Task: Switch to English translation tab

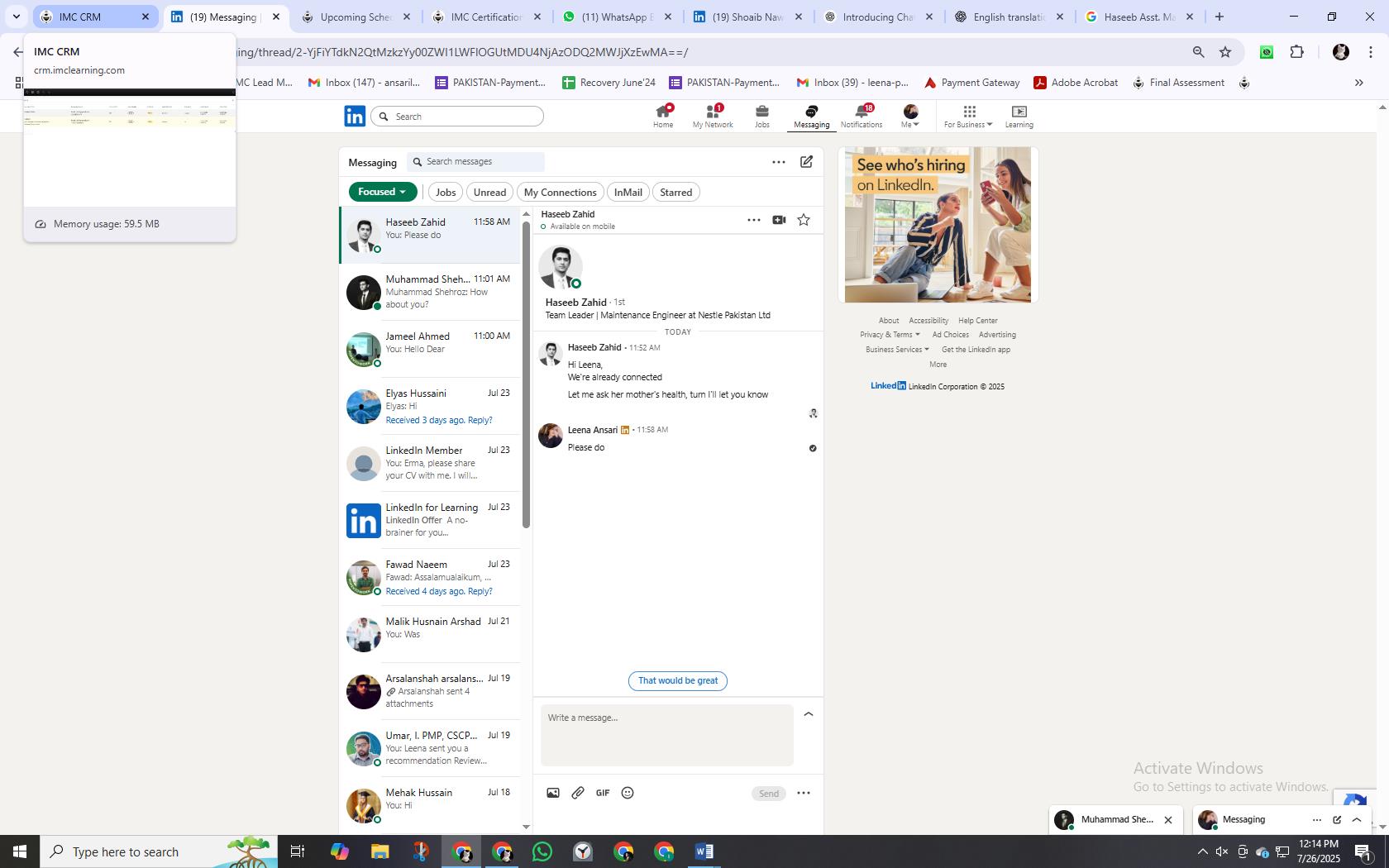Action: click(x=1008, y=17)
